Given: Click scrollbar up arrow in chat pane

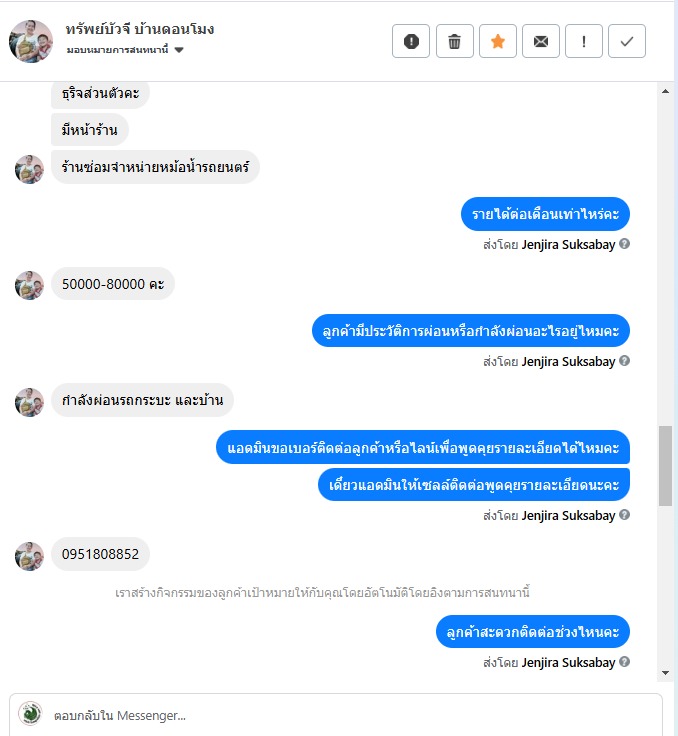Looking at the screenshot, I should point(665,91).
